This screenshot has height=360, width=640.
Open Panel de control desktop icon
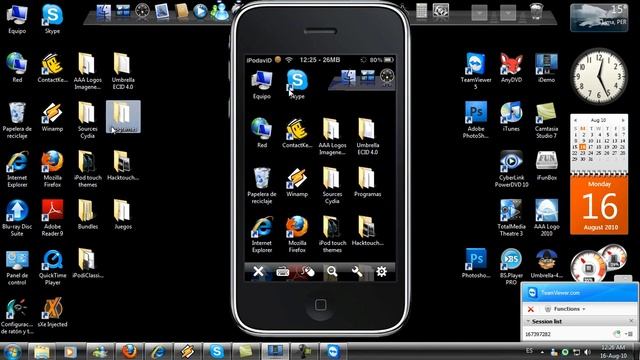pyautogui.click(x=17, y=267)
